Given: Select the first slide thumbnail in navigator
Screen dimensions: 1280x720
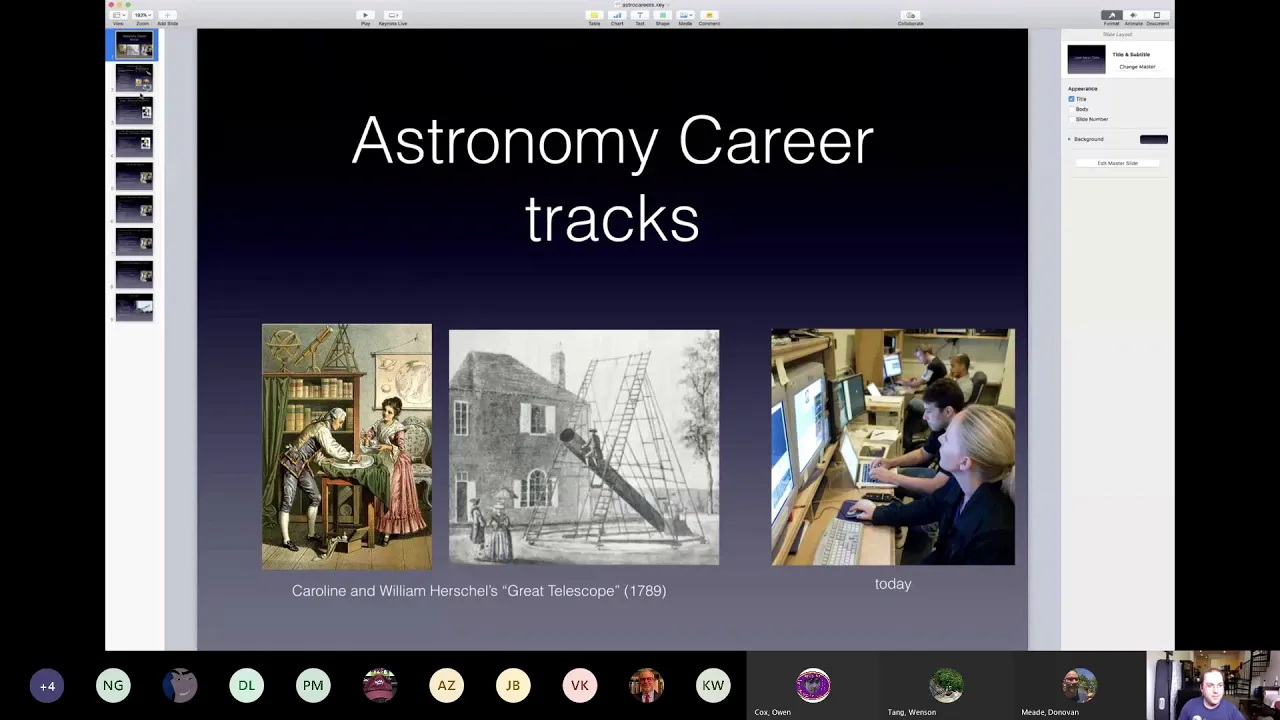Looking at the screenshot, I should (x=134, y=45).
